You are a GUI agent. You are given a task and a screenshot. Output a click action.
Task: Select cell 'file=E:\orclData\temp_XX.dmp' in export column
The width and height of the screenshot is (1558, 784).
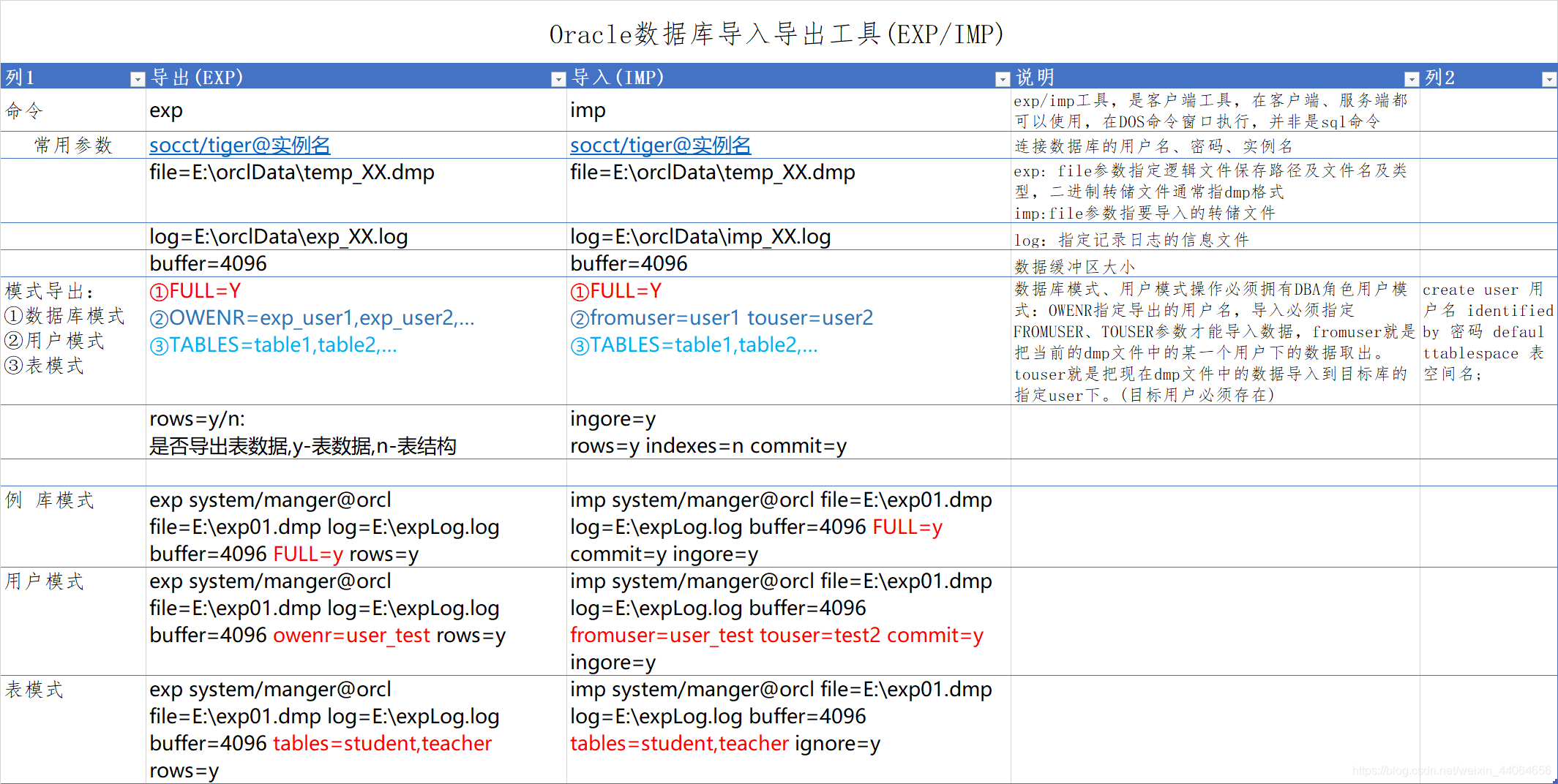click(356, 190)
